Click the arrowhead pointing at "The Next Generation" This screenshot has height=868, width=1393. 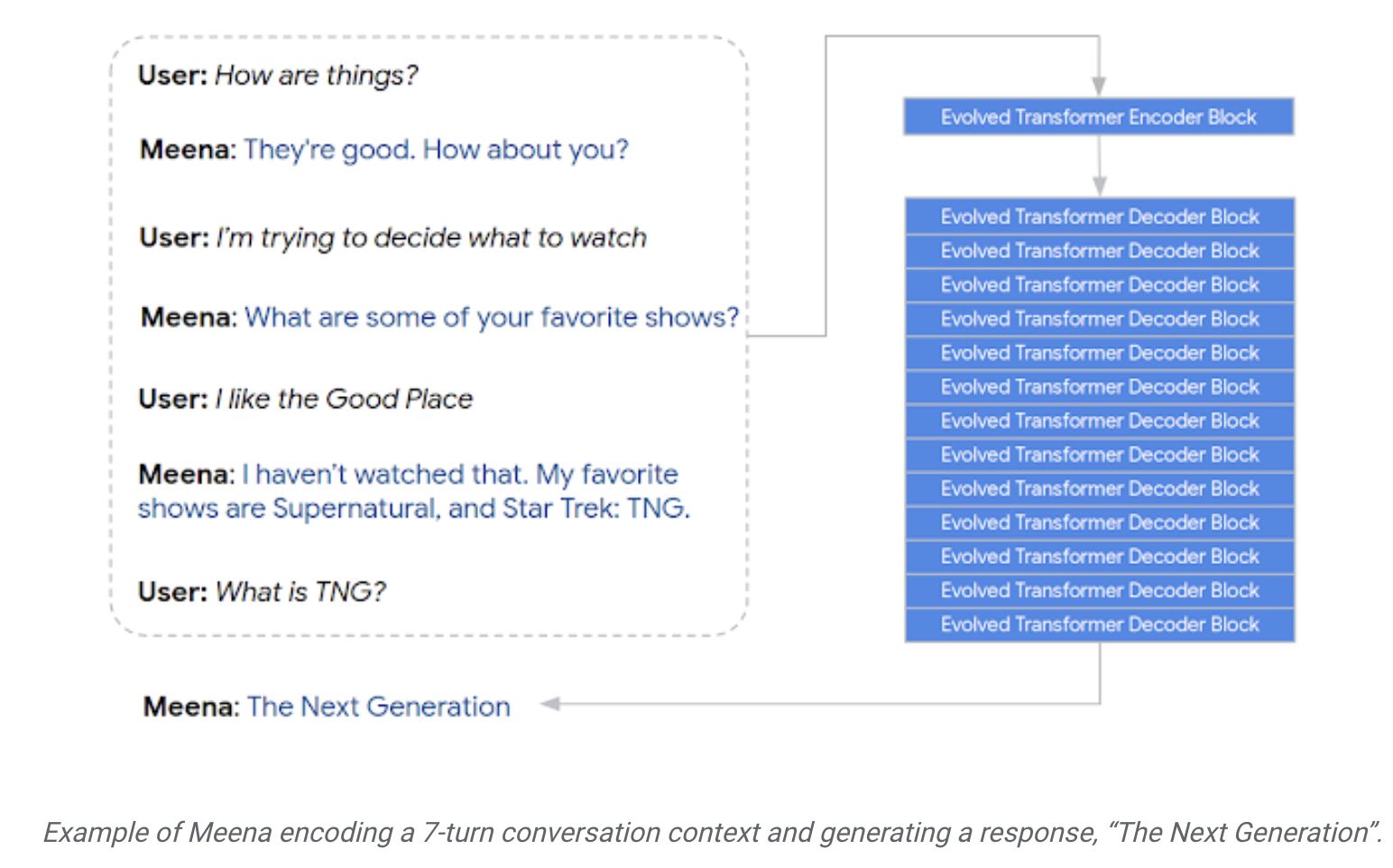pos(550,704)
